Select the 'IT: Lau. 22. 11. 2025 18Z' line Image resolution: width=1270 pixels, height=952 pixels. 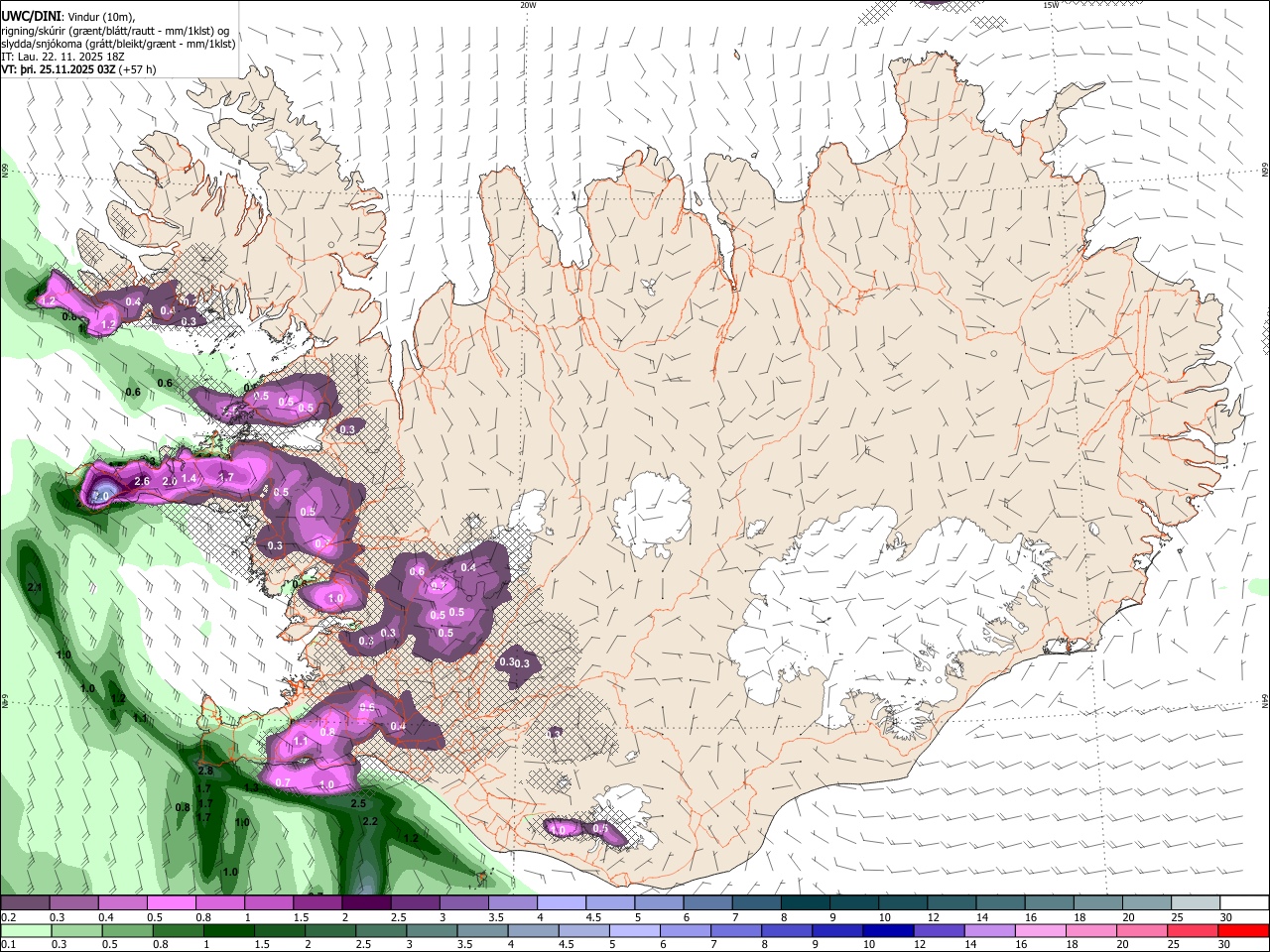(63, 57)
